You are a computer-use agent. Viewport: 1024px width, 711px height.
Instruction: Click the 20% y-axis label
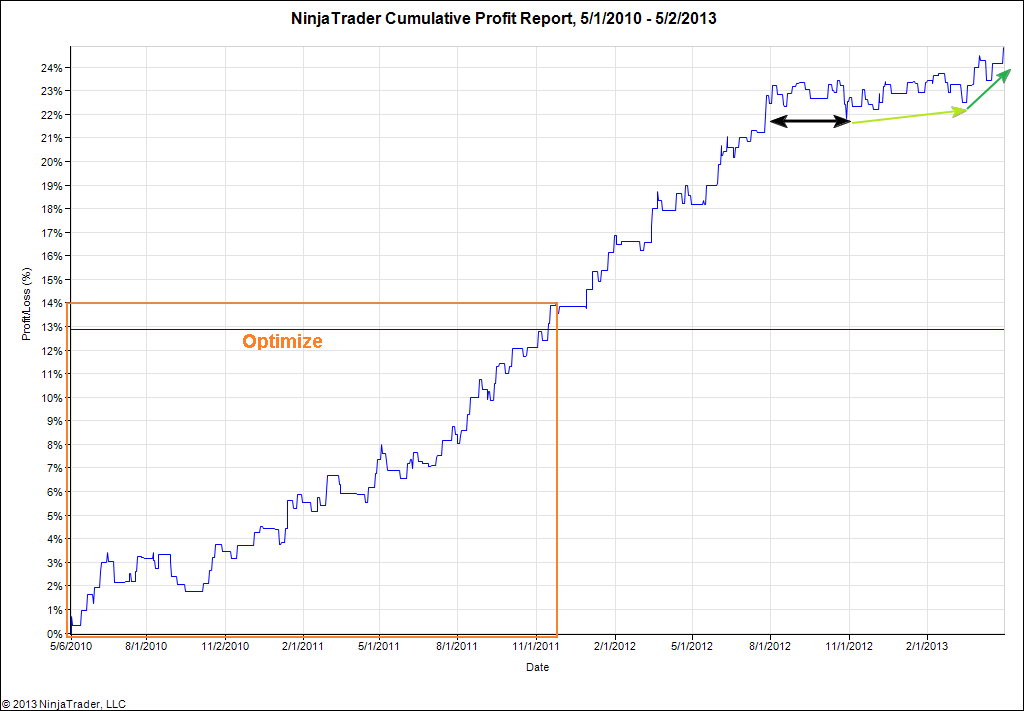point(52,162)
